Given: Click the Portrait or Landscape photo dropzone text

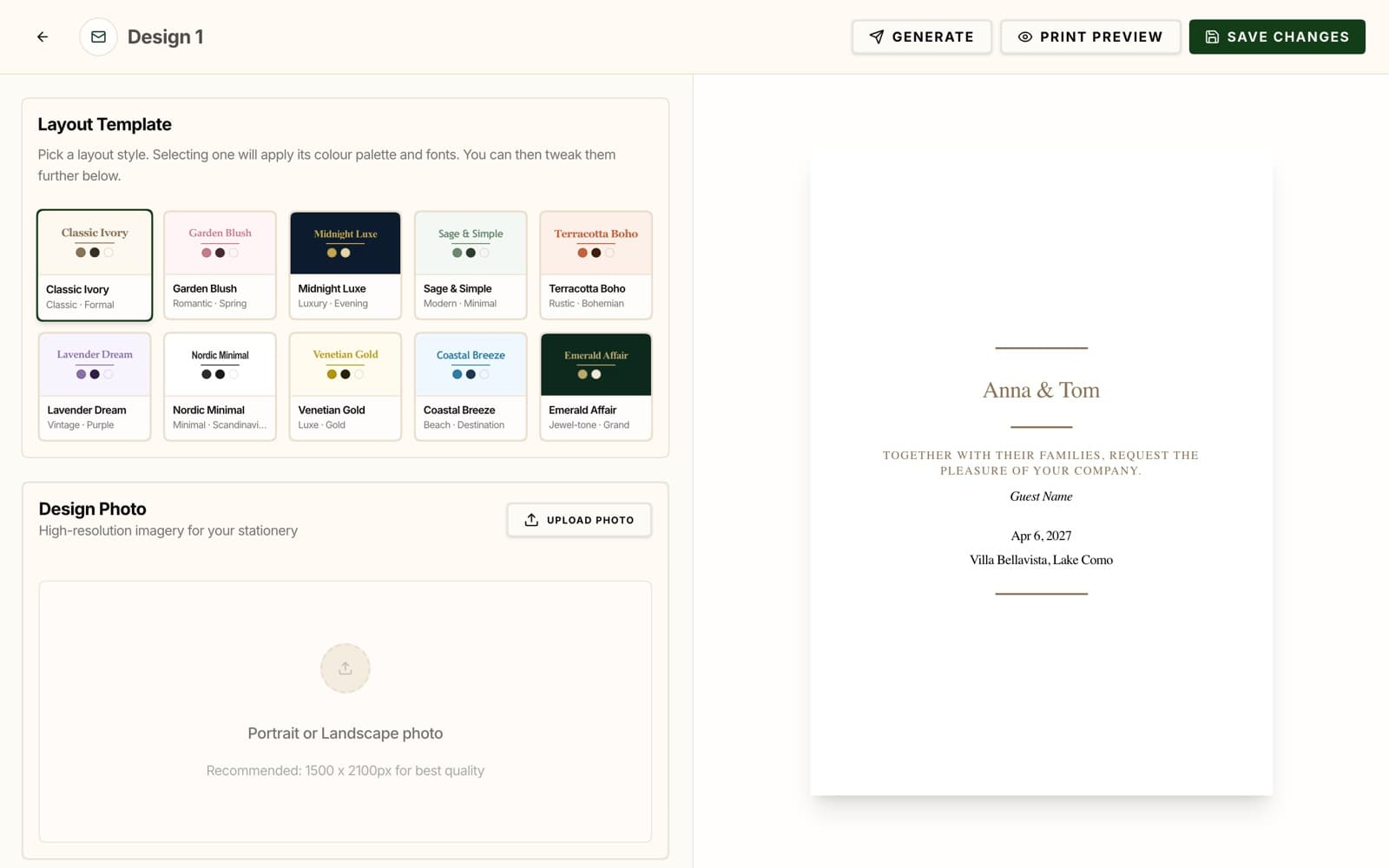Looking at the screenshot, I should click(346, 733).
